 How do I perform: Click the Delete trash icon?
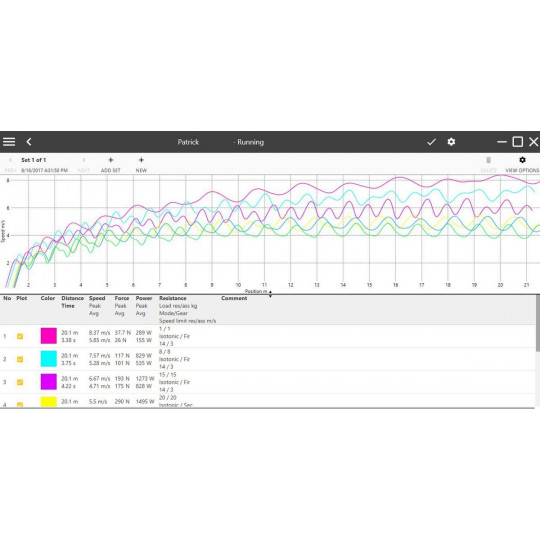tap(488, 160)
